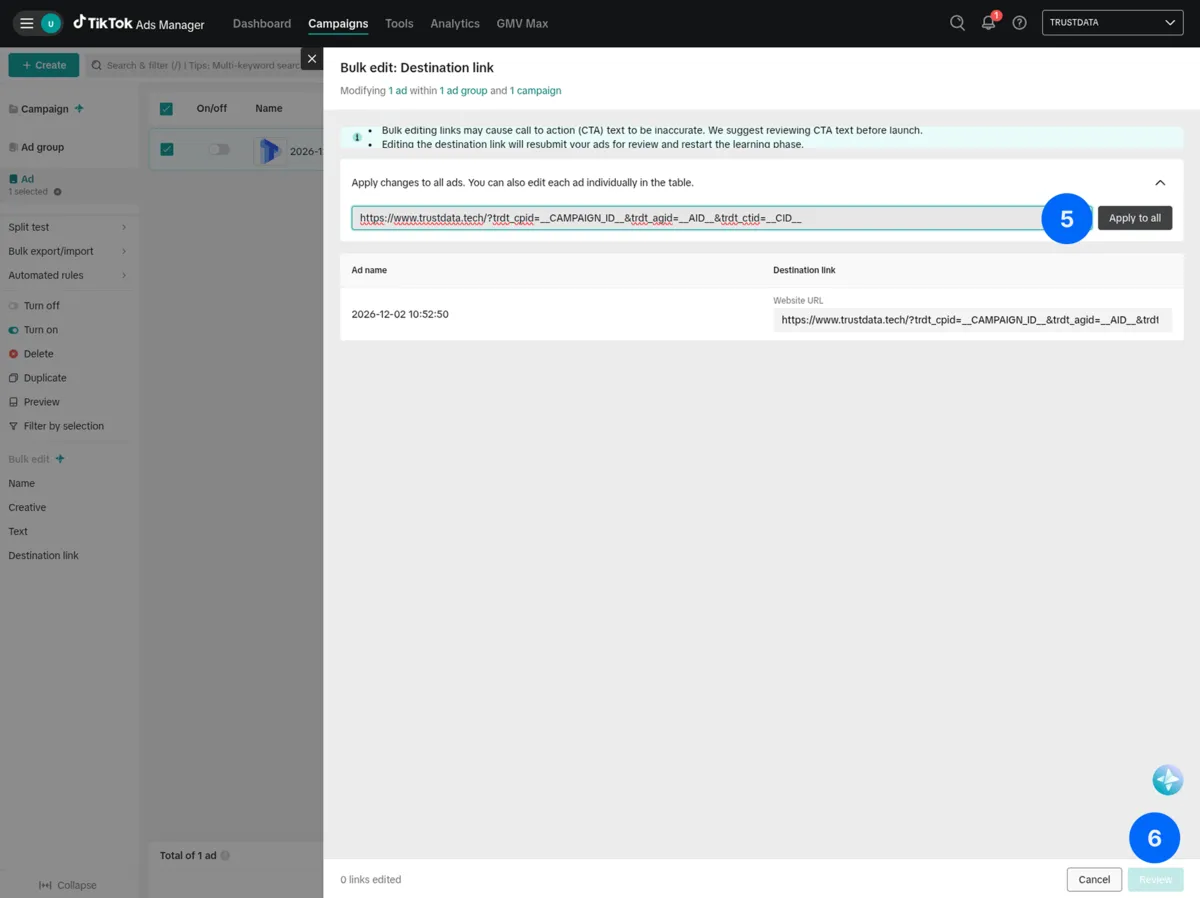Image resolution: width=1200 pixels, height=898 pixels.
Task: Open Preview for the selected ad
Action: click(16, 401)
